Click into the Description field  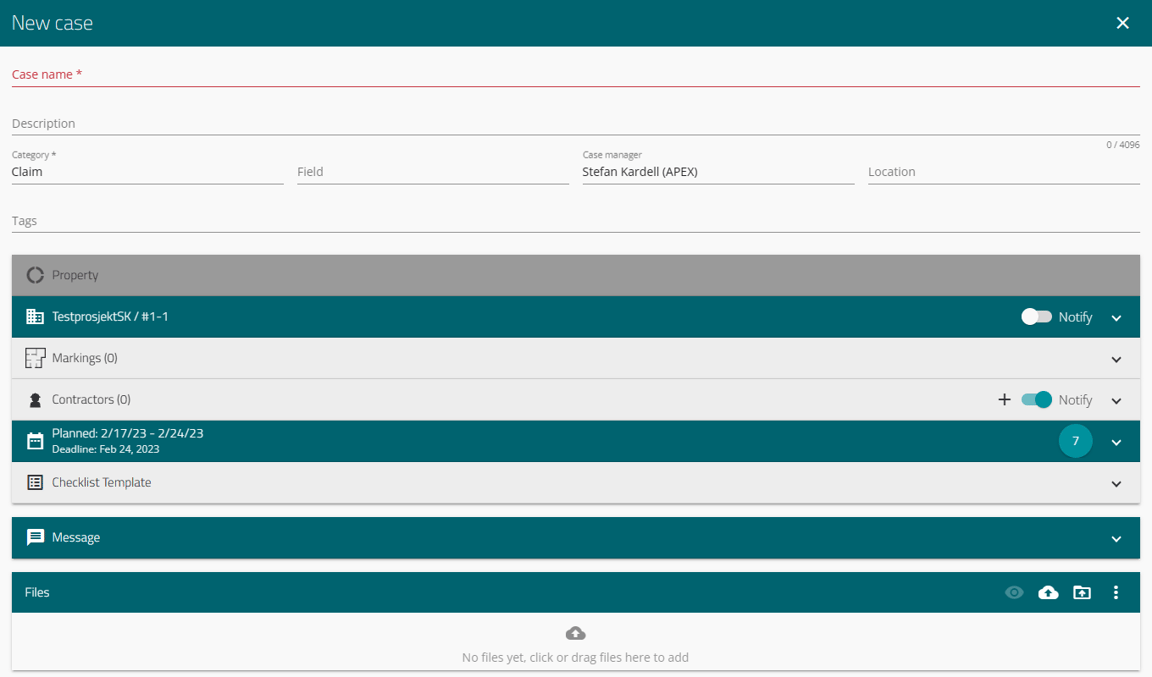pos(576,123)
